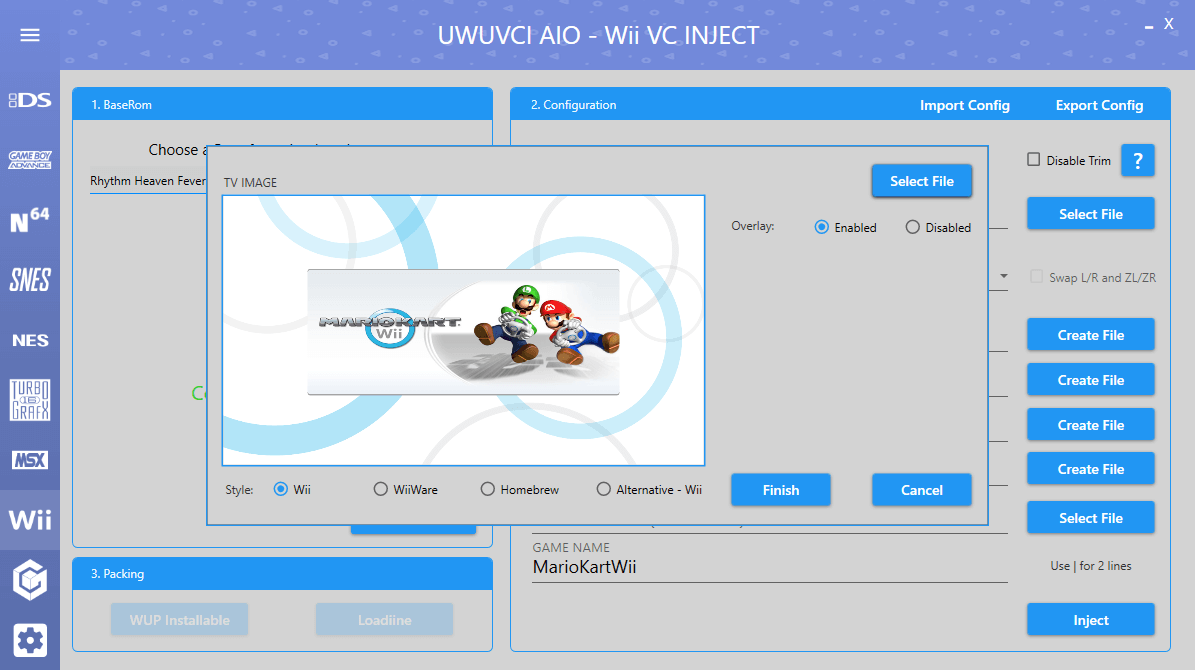
Task: Toggle Swap L/R and ZL/ZR checkbox
Action: [1036, 277]
